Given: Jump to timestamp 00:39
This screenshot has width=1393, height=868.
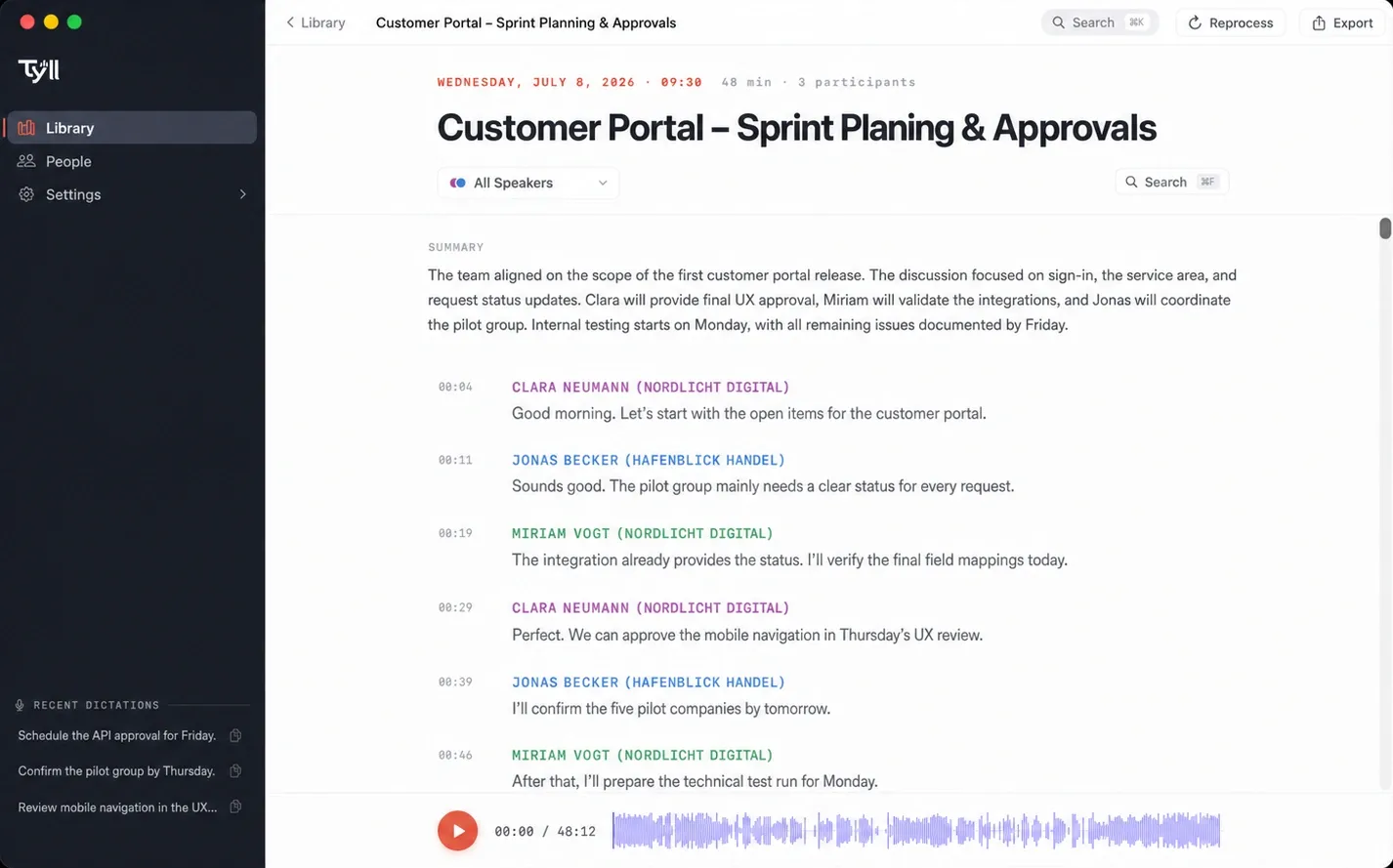Looking at the screenshot, I should pyautogui.click(x=455, y=682).
